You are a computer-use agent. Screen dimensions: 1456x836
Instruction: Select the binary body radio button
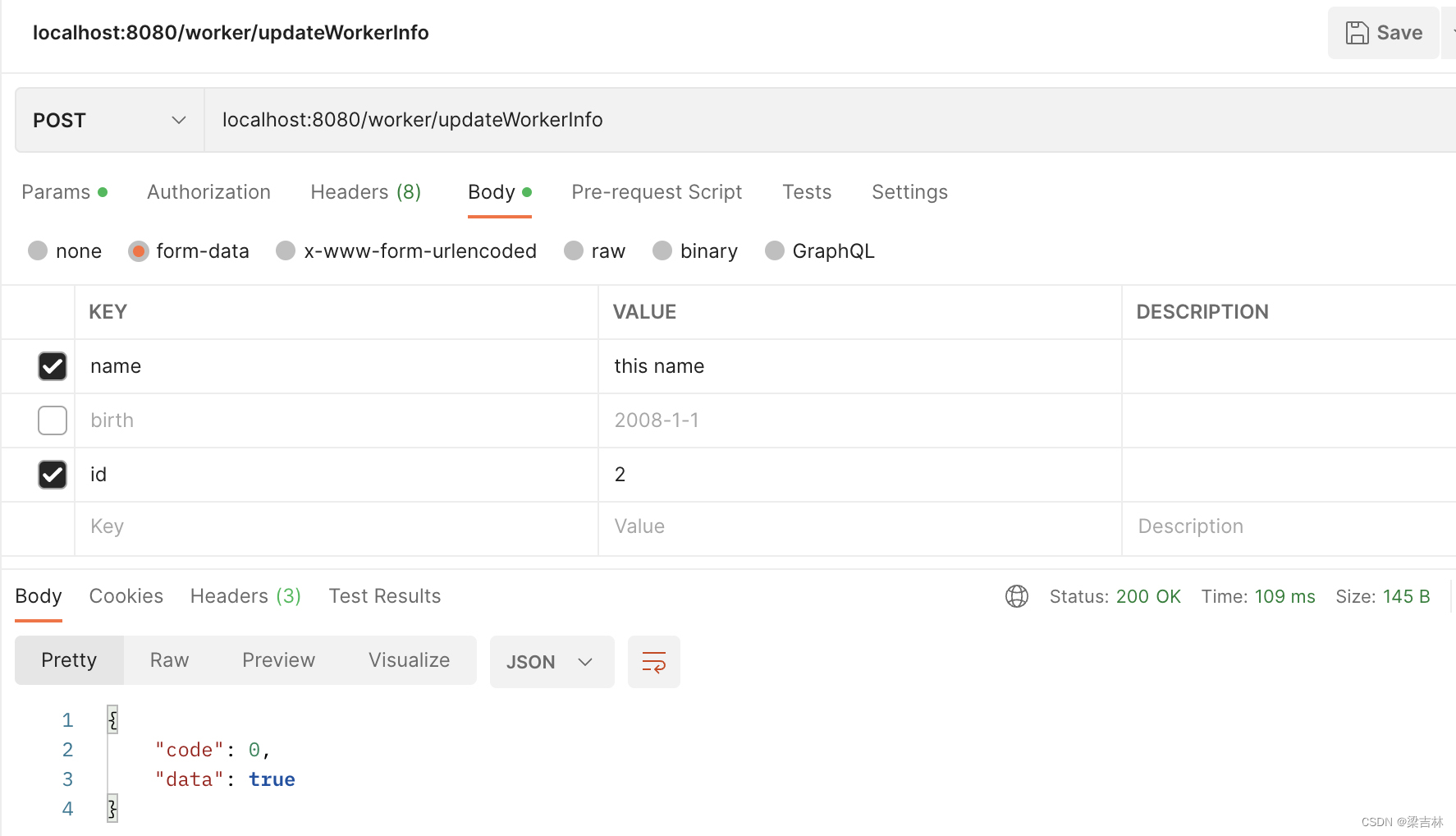tap(662, 250)
